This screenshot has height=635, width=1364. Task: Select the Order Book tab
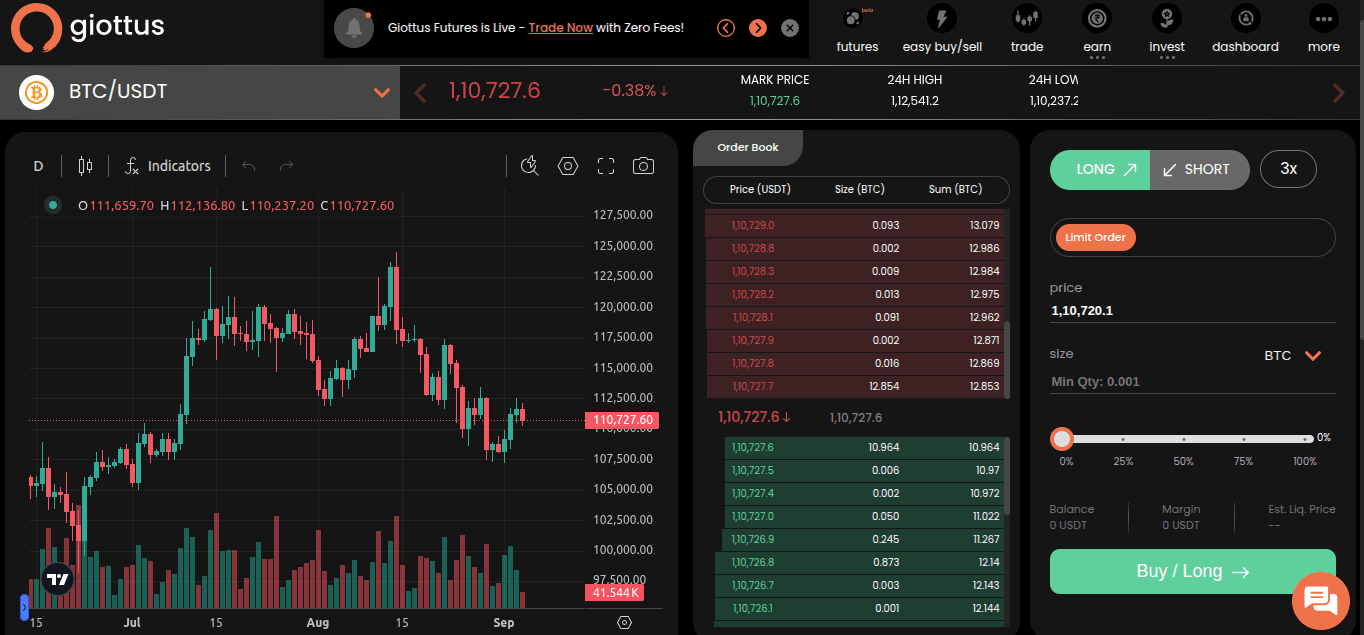(748, 148)
